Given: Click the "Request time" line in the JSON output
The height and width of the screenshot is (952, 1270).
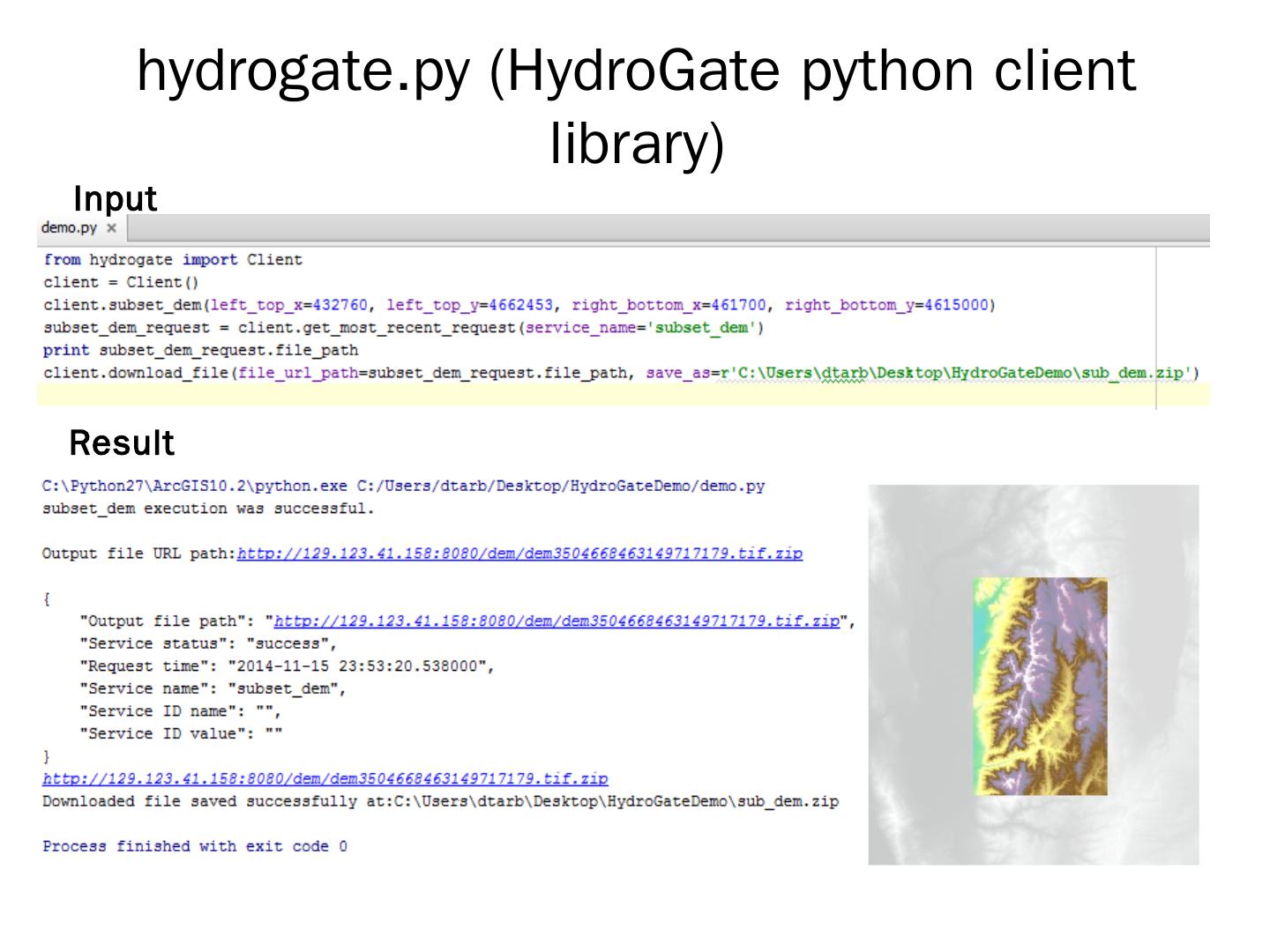Looking at the screenshot, I should pos(287,666).
